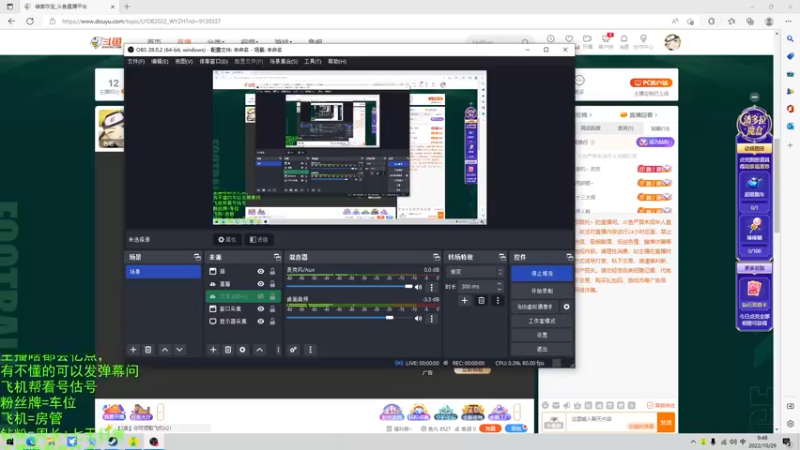Float the 控件 controls dock panel icon
The width and height of the screenshot is (800, 450).
(569, 257)
